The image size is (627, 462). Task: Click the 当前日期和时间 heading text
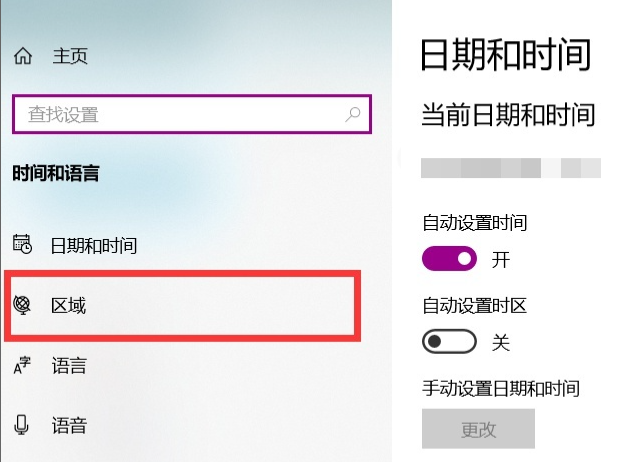pos(508,114)
